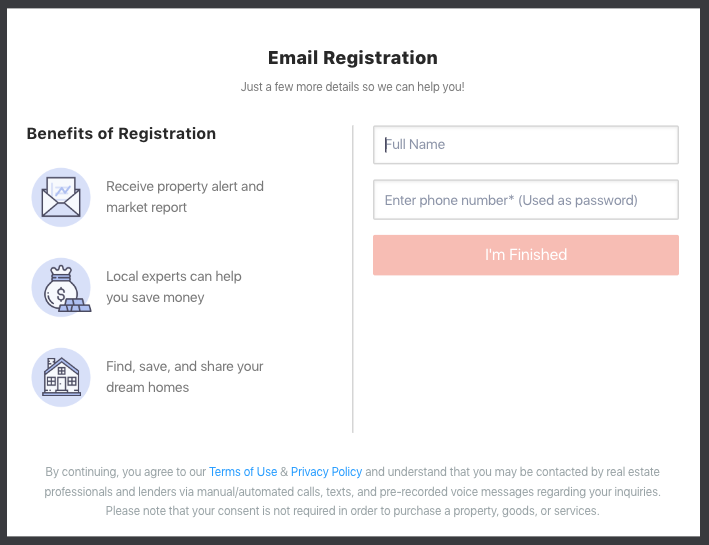Click the line mentioning manual/automated calls
Viewport: 709px width, 545px height.
352,492
